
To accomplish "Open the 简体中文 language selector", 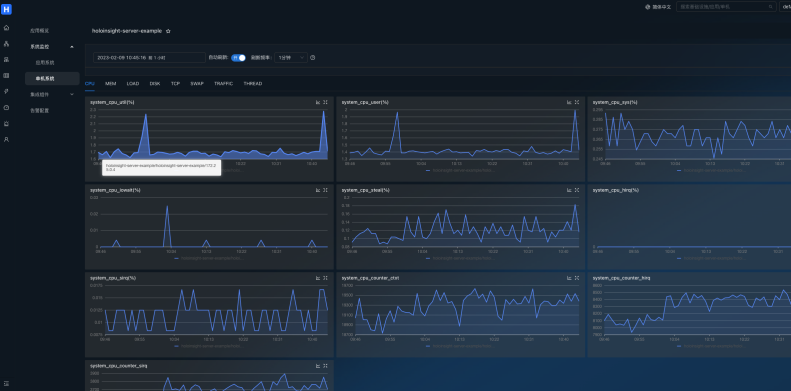I will click(658, 7).
